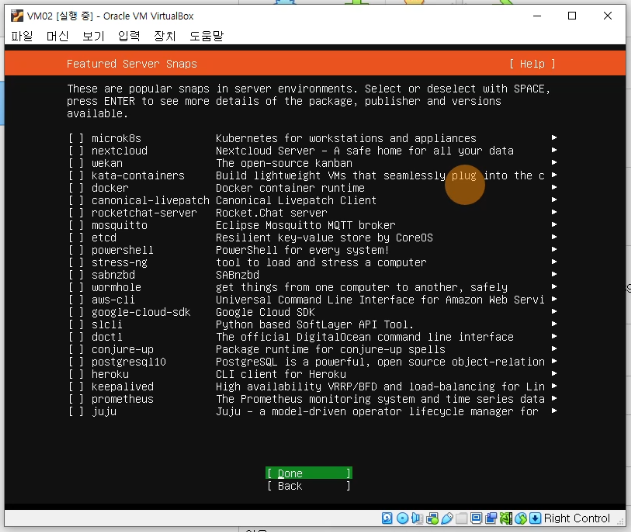The height and width of the screenshot is (532, 631).
Task: Expand details arrow on the keepalived row
Action: click(x=554, y=386)
